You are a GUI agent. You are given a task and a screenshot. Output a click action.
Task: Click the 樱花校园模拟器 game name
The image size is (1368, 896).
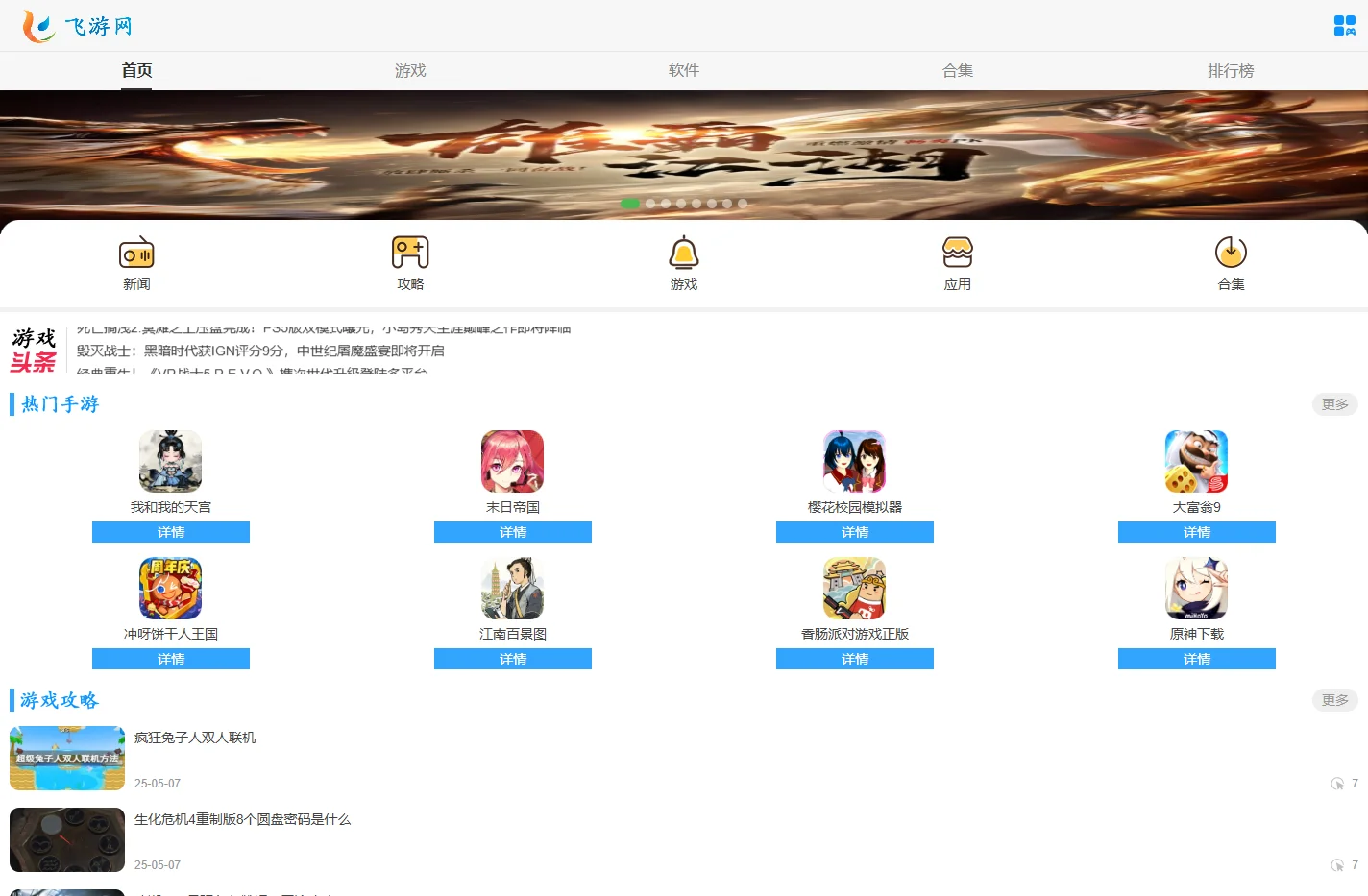[855, 507]
